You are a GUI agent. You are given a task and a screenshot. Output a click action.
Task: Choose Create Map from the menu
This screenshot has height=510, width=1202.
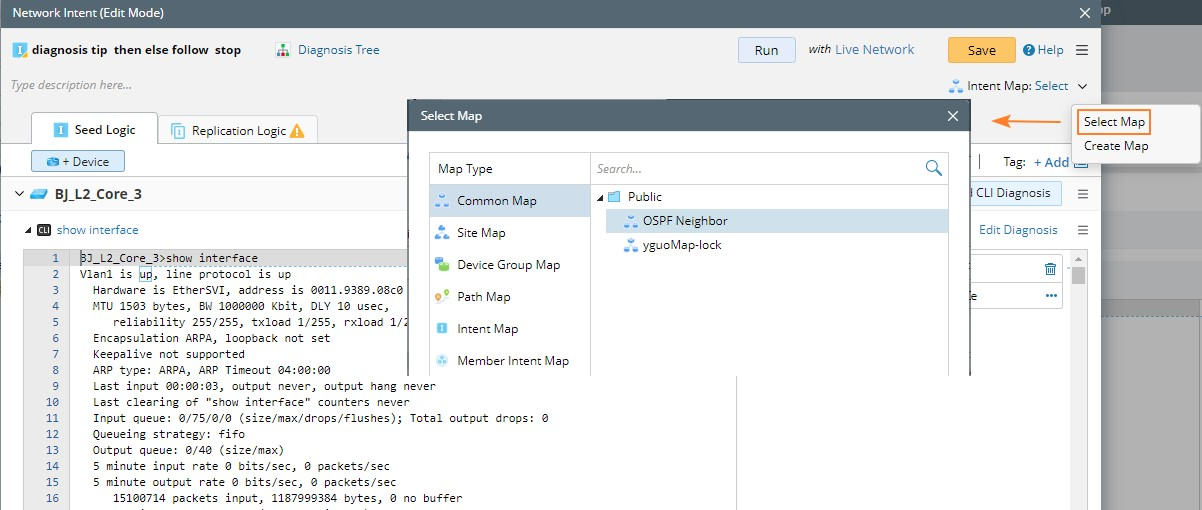point(1116,146)
